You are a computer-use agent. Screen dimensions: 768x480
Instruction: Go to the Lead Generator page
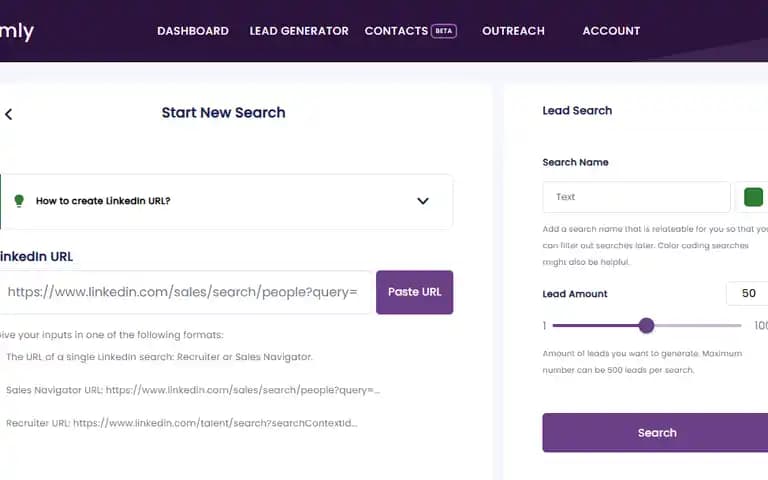(x=299, y=31)
